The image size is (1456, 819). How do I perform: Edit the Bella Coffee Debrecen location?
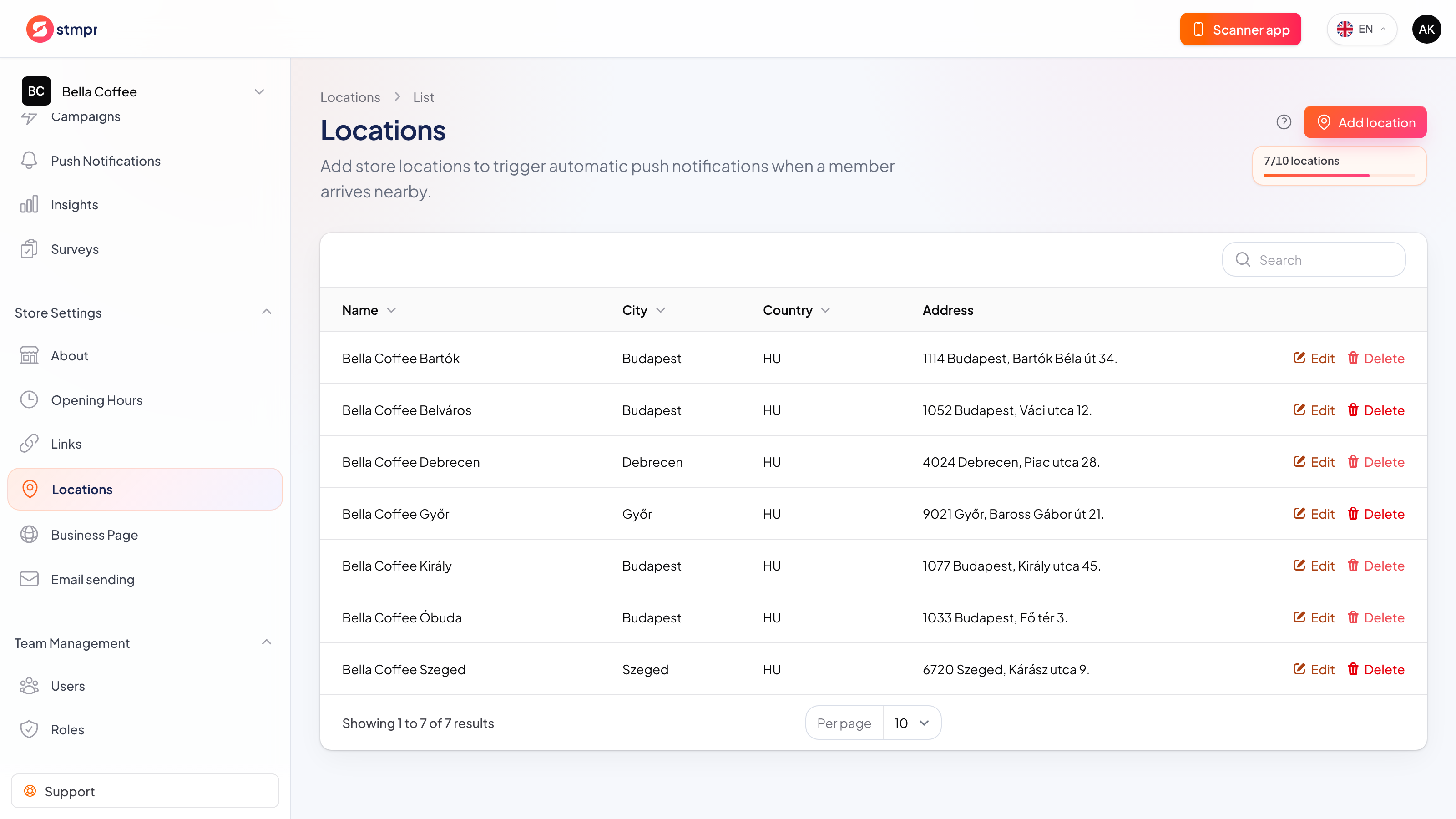1314,462
